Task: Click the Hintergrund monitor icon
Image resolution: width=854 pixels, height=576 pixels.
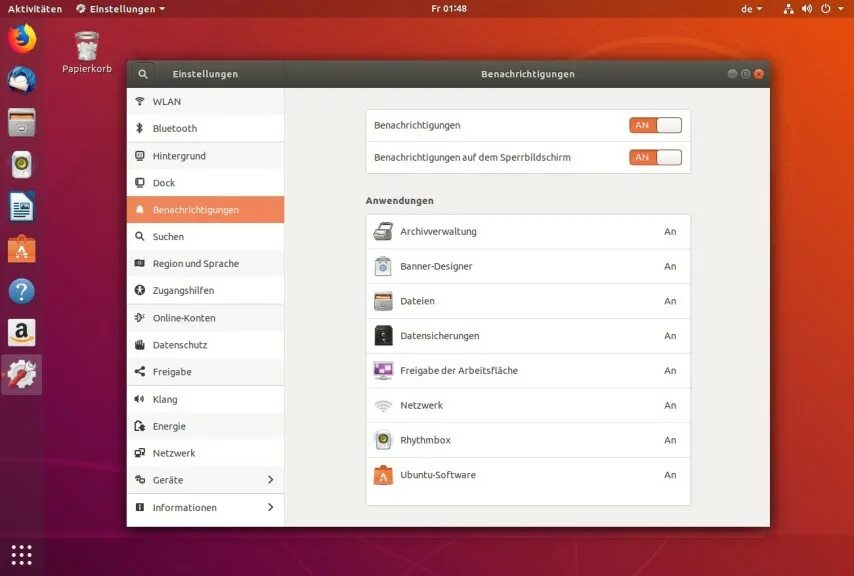Action: click(x=140, y=156)
